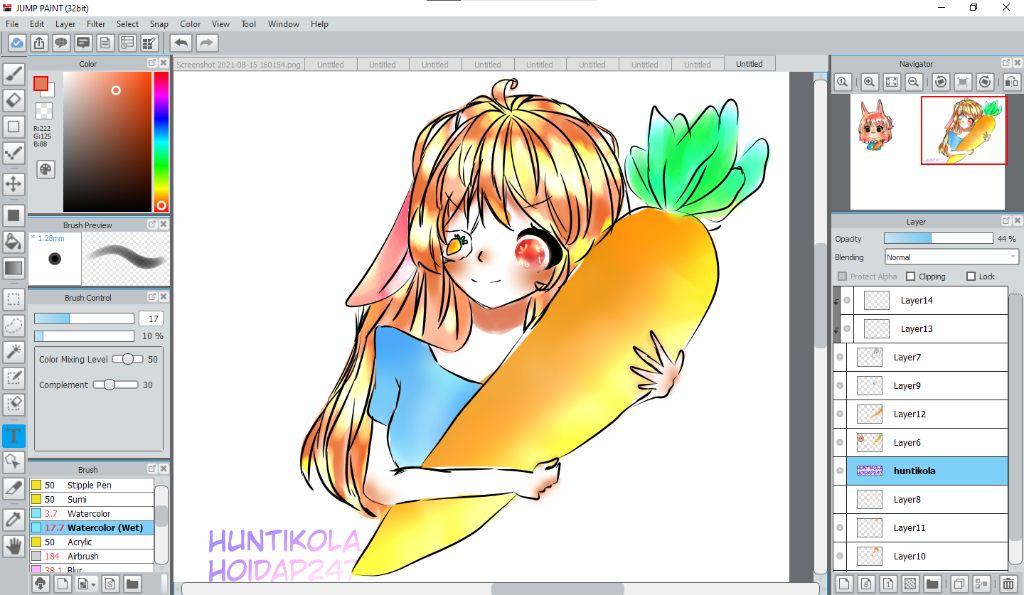
Task: Select the Eyedropper tool
Action: 14,519
